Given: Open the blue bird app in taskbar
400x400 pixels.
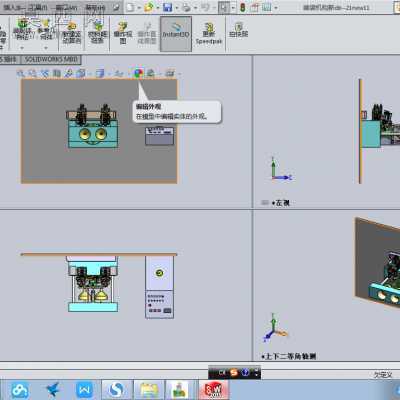Looking at the screenshot, I should coord(53,390).
